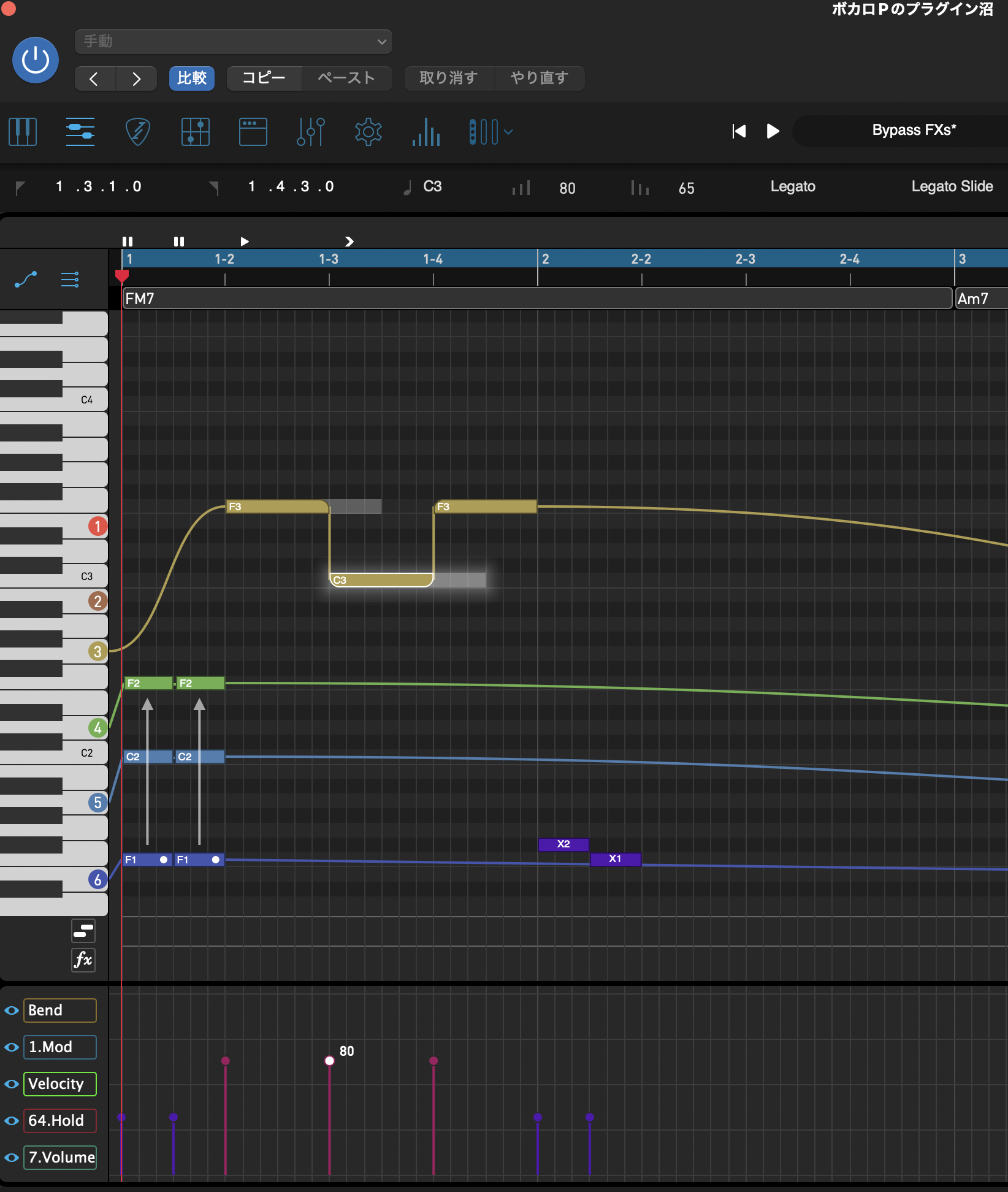This screenshot has height=1192, width=1008.
Task: Open the fretboard grid icon
Action: click(196, 131)
